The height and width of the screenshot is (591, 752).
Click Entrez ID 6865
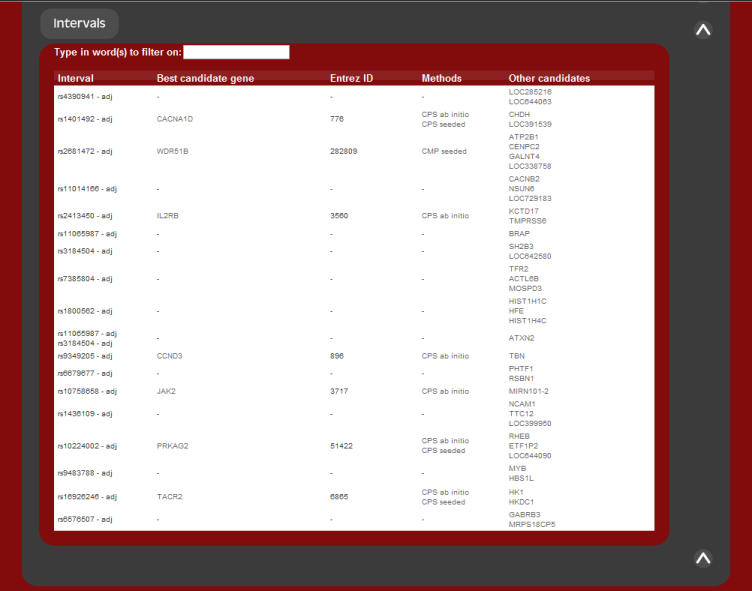pos(339,496)
